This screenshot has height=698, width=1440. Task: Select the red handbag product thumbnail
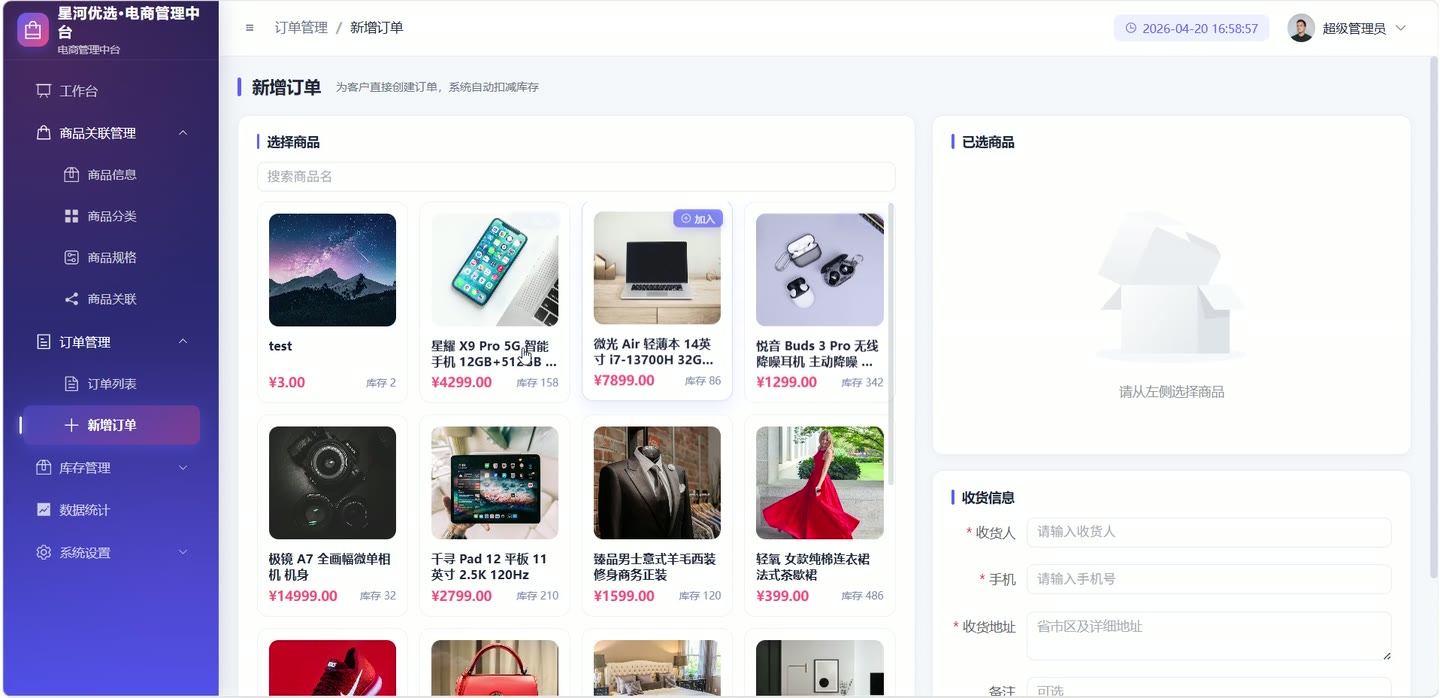click(495, 668)
